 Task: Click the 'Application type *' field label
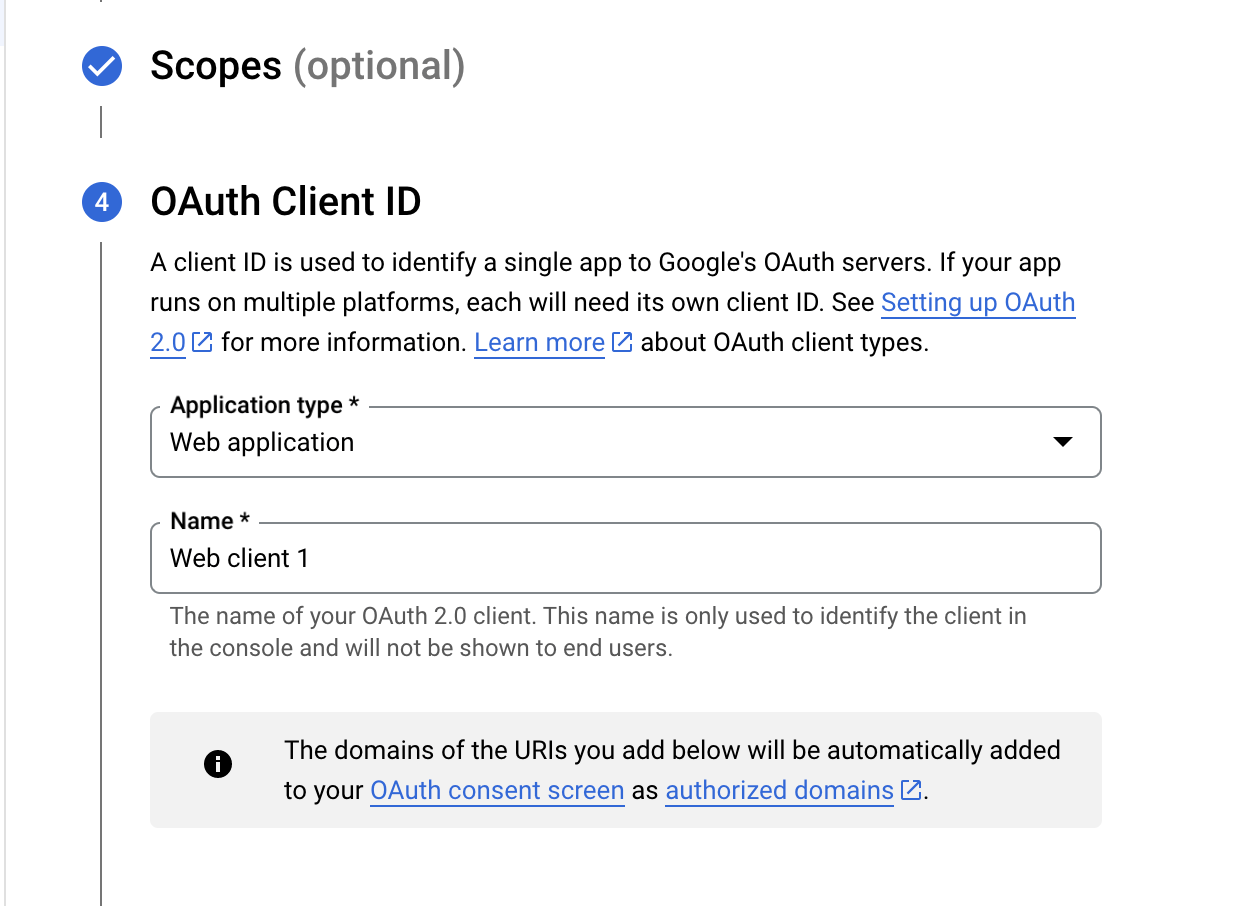coord(264,405)
